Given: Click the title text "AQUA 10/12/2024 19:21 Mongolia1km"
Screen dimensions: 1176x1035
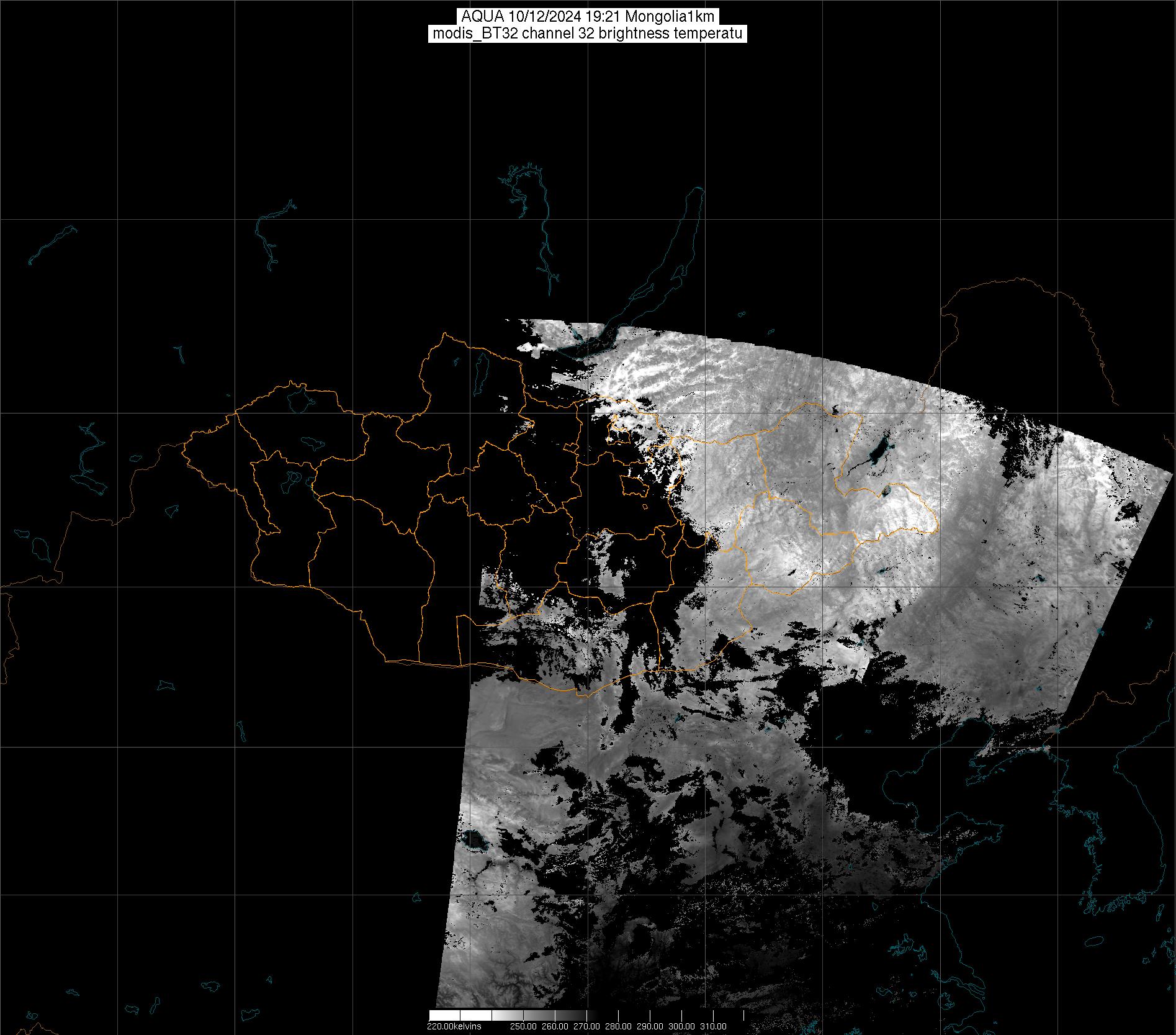Looking at the screenshot, I should point(588,17).
